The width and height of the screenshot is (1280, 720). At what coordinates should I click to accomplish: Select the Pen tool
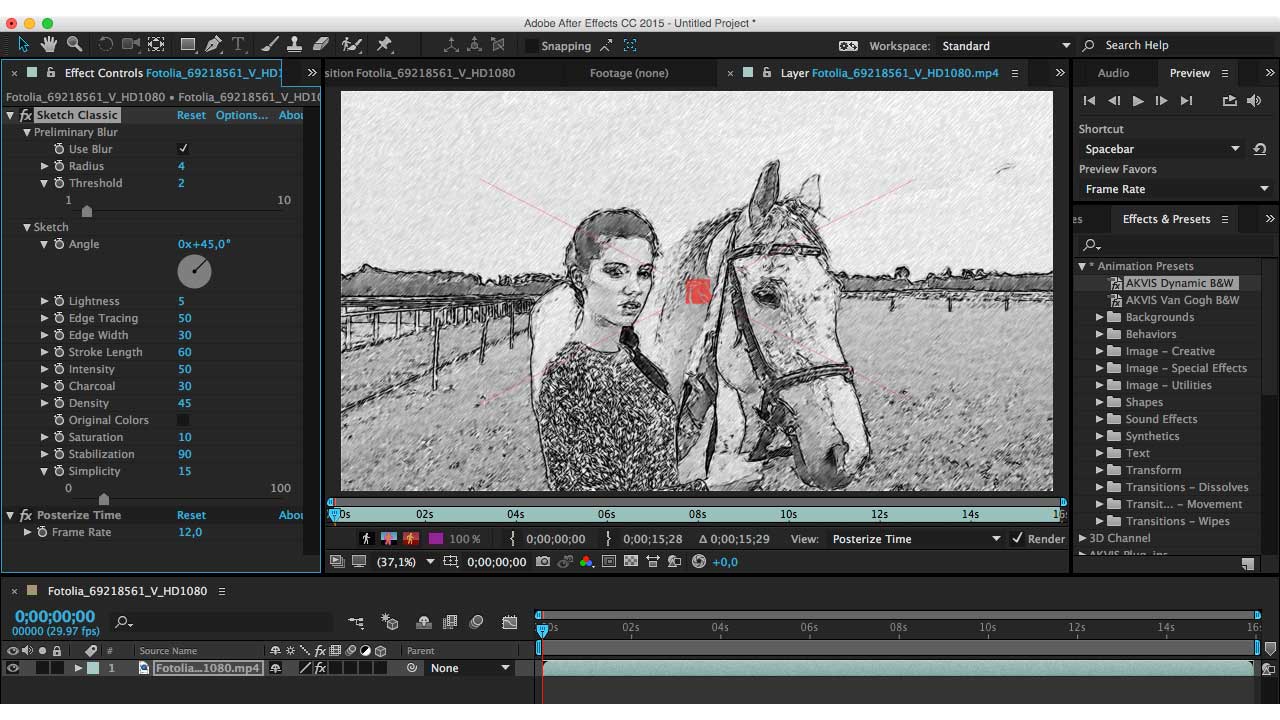213,45
